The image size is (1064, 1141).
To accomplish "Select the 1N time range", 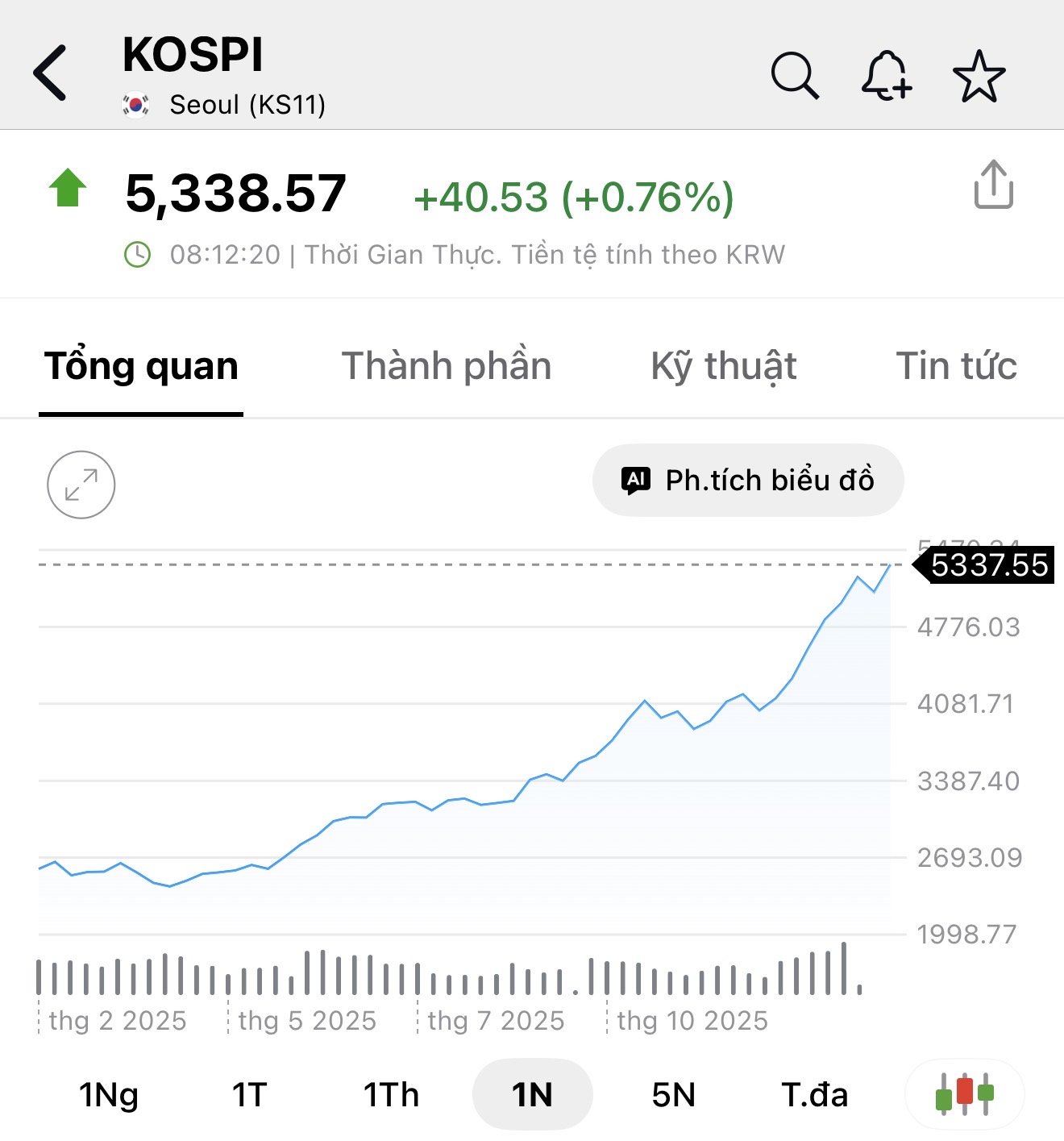I will tap(532, 1095).
